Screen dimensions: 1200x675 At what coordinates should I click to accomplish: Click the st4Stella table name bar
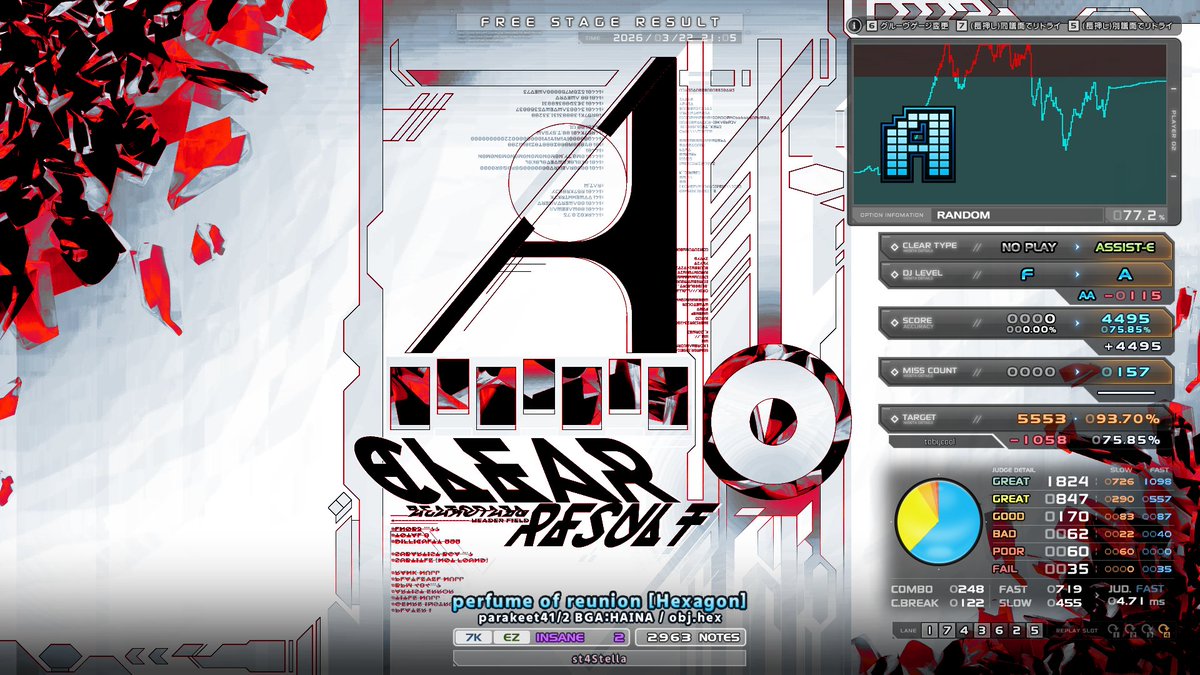click(x=599, y=659)
